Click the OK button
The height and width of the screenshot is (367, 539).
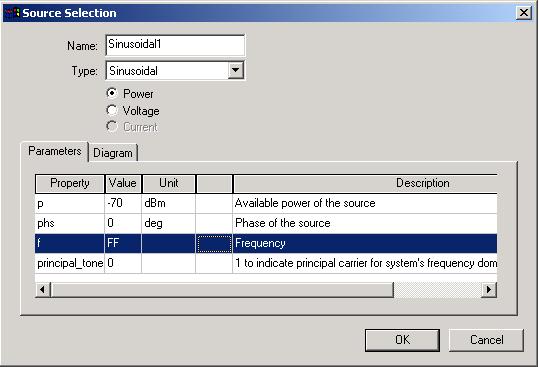(402, 340)
